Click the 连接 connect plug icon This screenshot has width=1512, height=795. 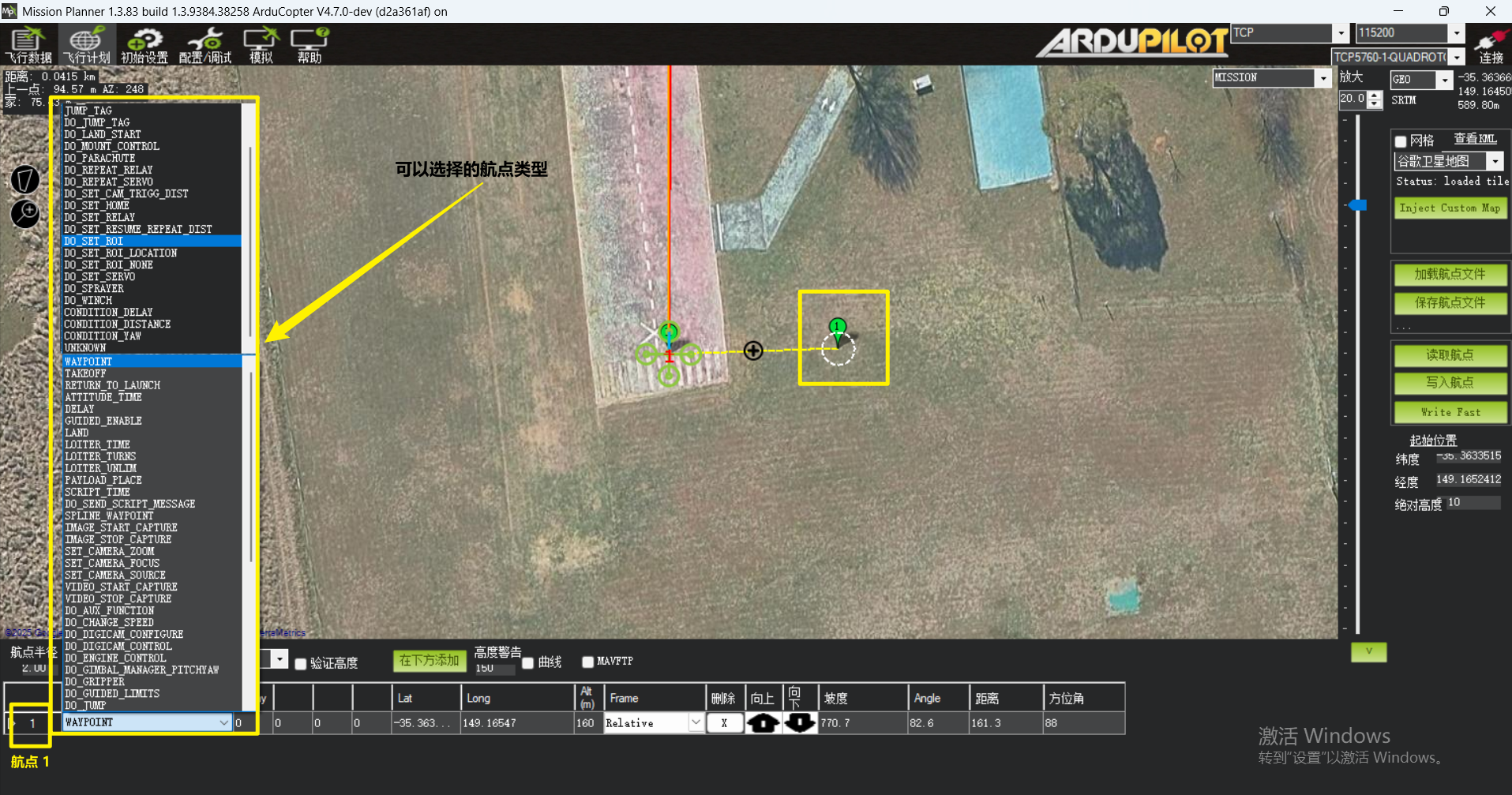tap(1491, 44)
